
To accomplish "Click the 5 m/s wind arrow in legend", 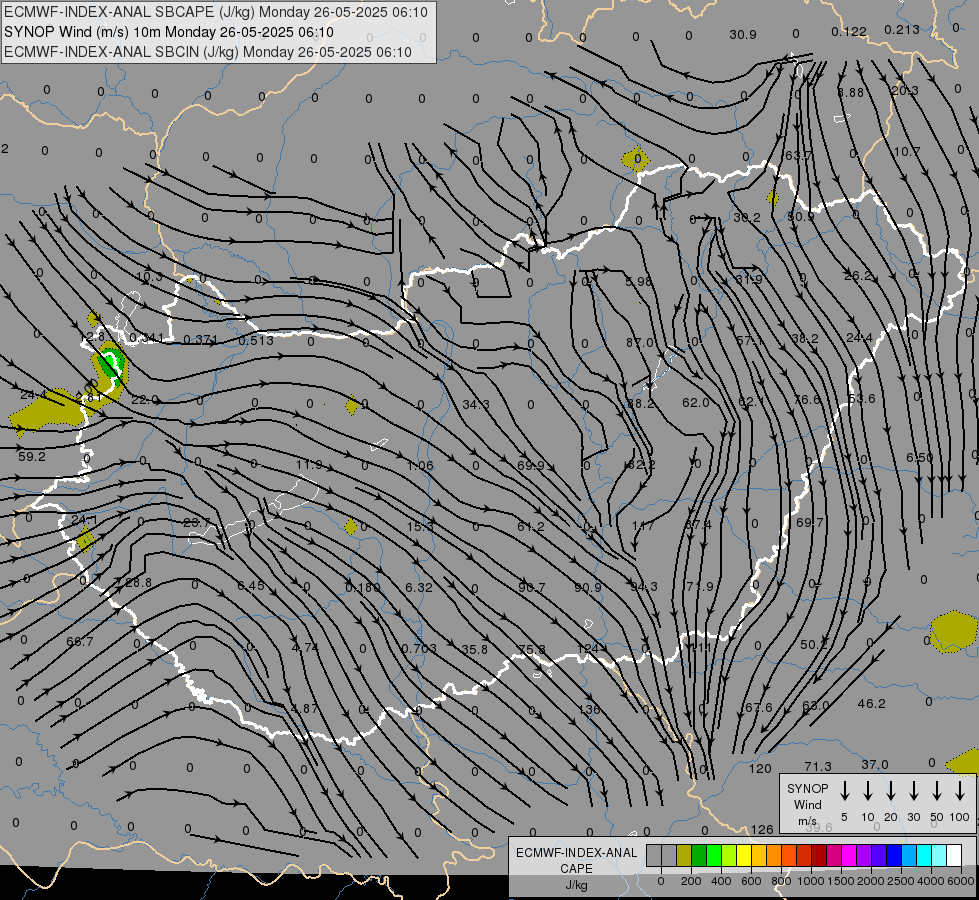I will [844, 791].
